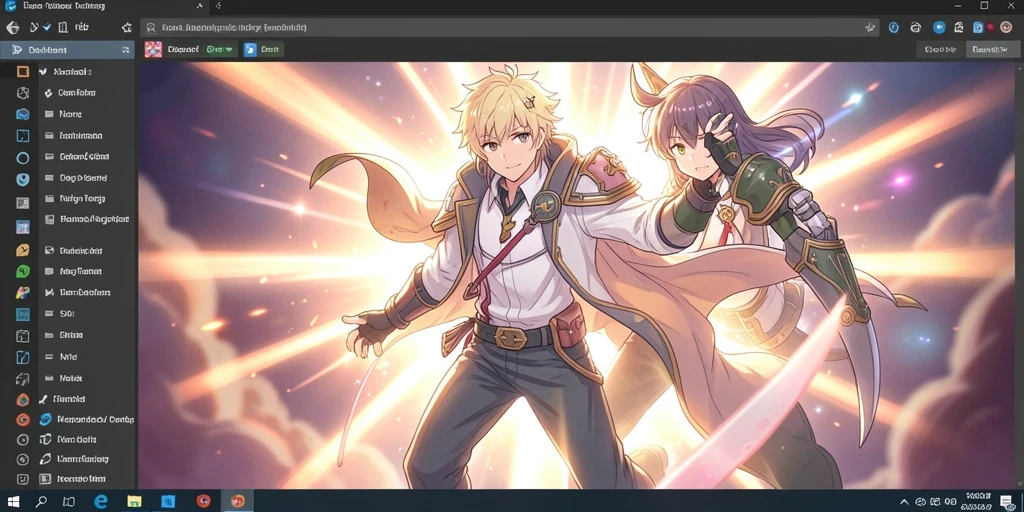The image size is (1024, 512).
Task: Open the Microsoft Store taskbar icon
Action: click(x=168, y=501)
